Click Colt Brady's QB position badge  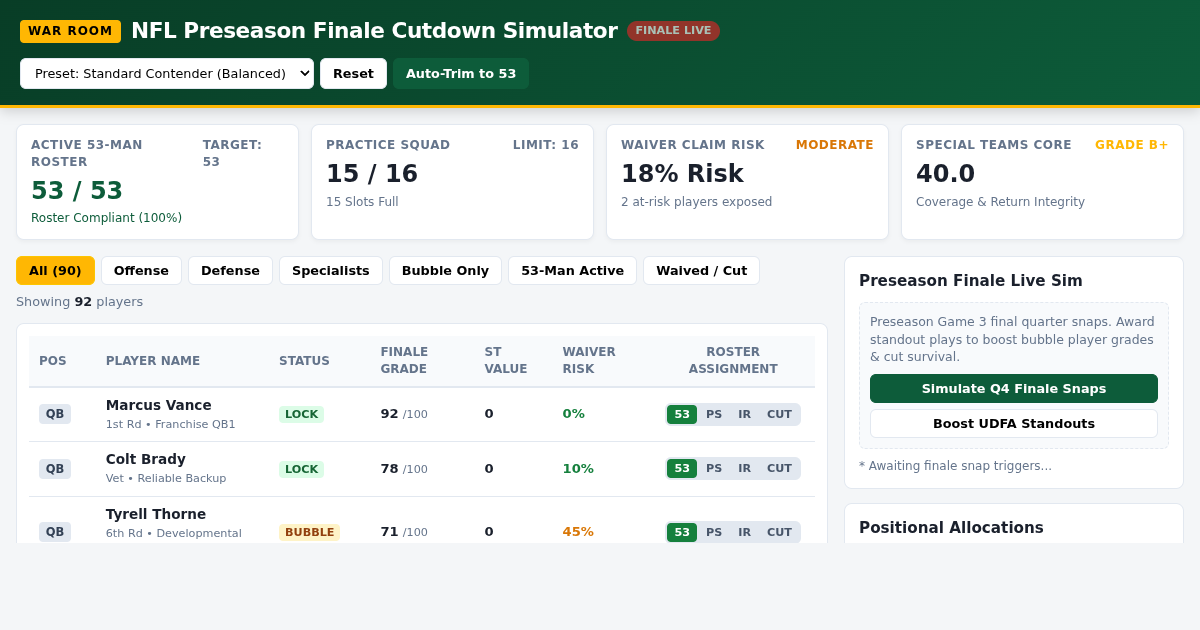(55, 469)
